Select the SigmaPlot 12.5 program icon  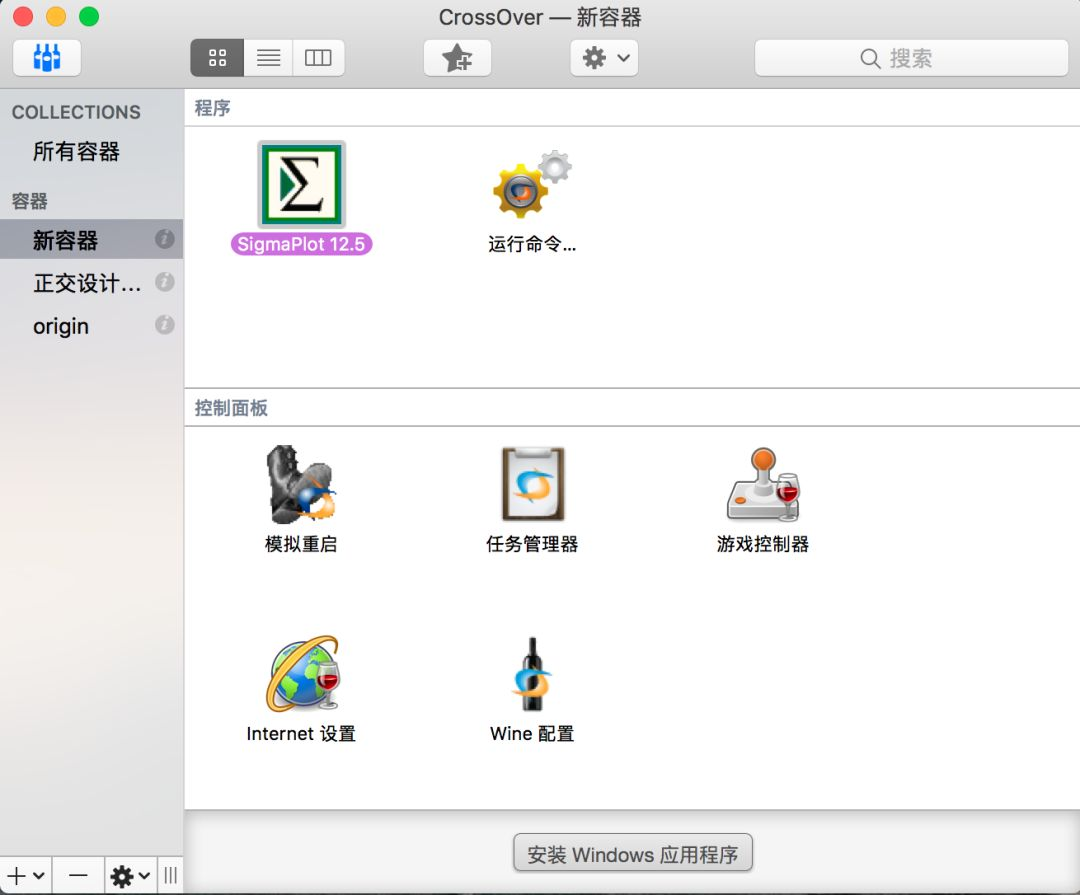coord(302,185)
